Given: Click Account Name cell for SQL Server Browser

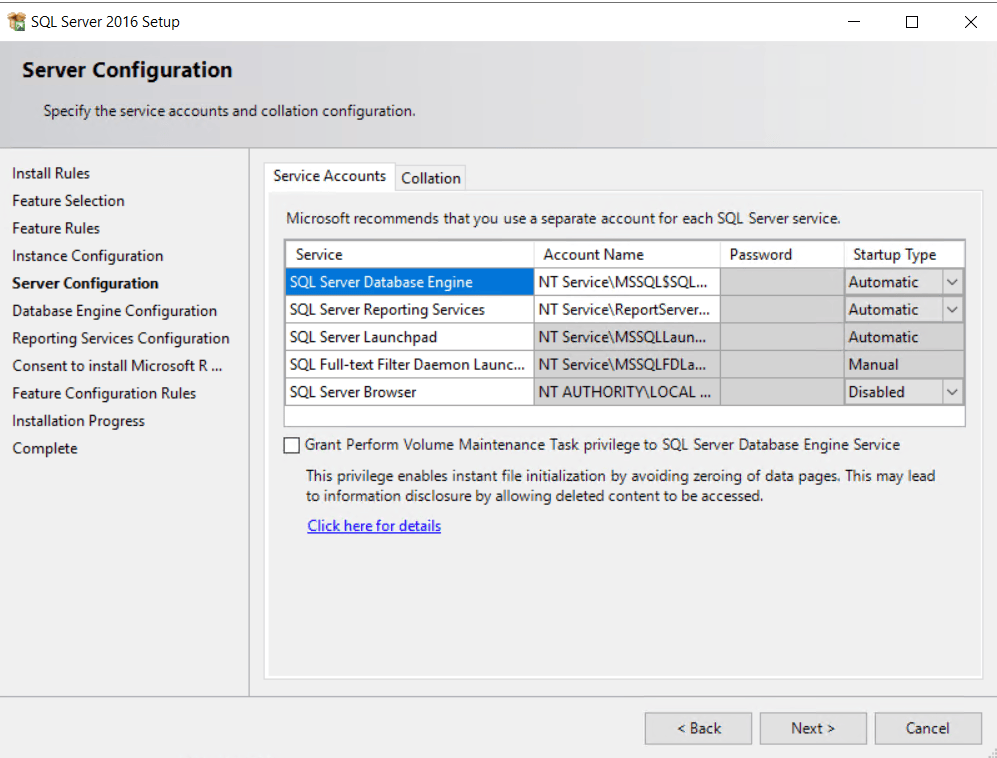Looking at the screenshot, I should pyautogui.click(x=626, y=391).
